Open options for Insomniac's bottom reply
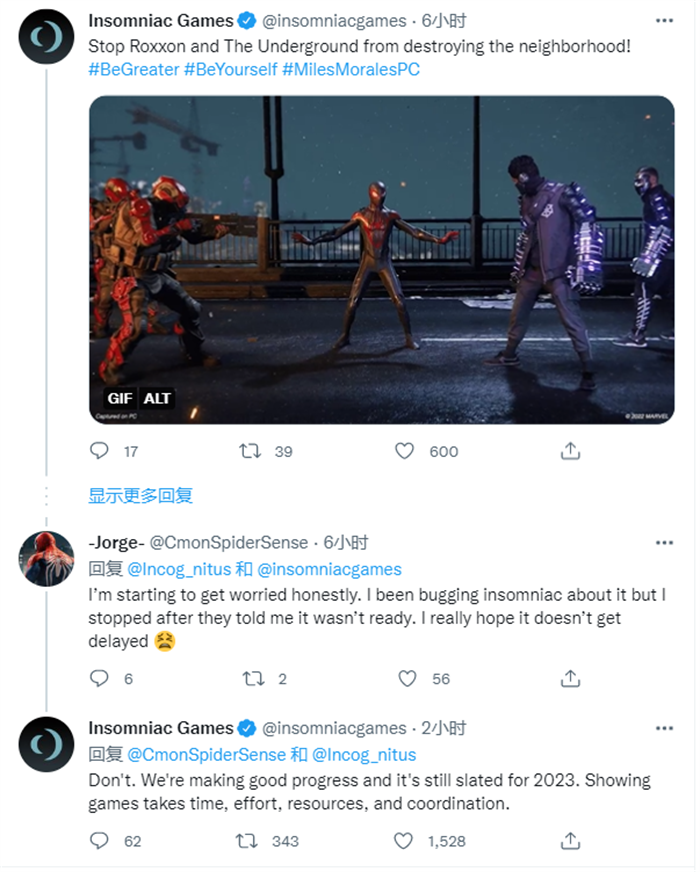The height and width of the screenshot is (872, 700). [x=664, y=729]
